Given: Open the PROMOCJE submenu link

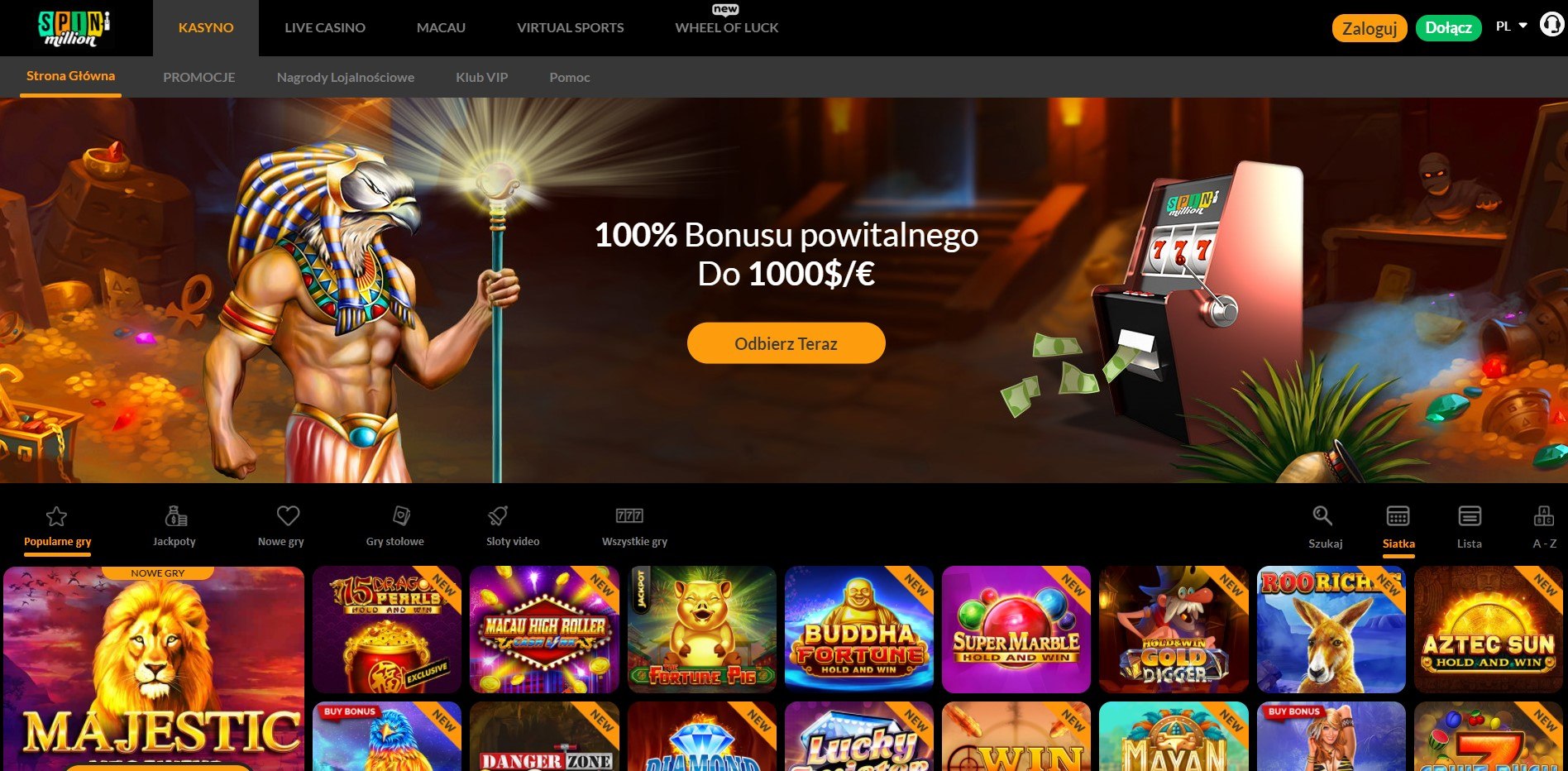Looking at the screenshot, I should (x=199, y=77).
